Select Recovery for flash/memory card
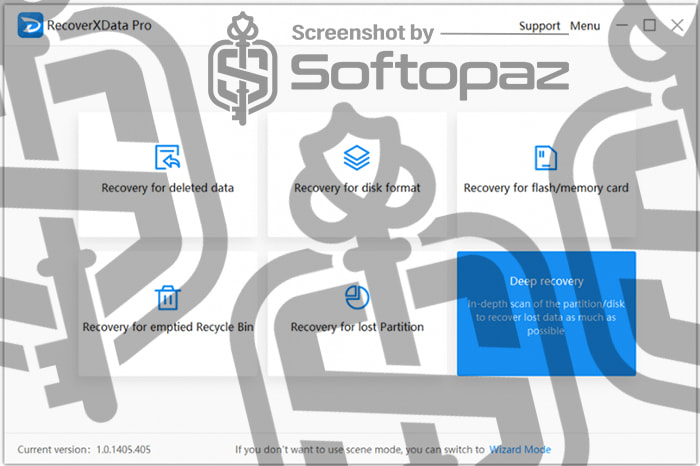 pos(546,174)
